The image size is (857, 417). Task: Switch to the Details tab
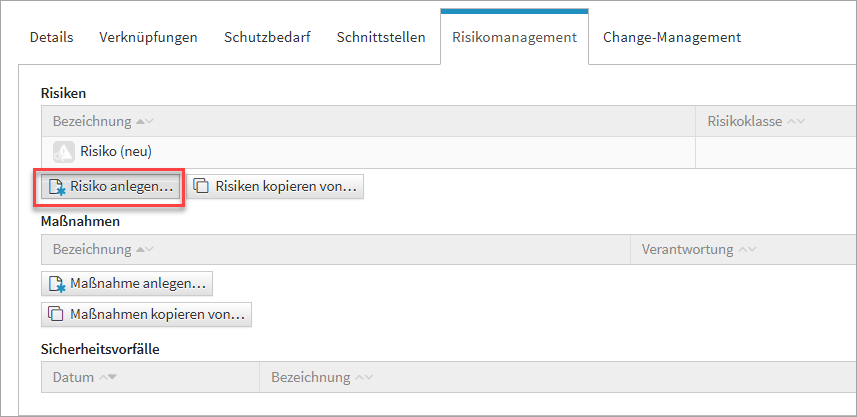click(51, 38)
